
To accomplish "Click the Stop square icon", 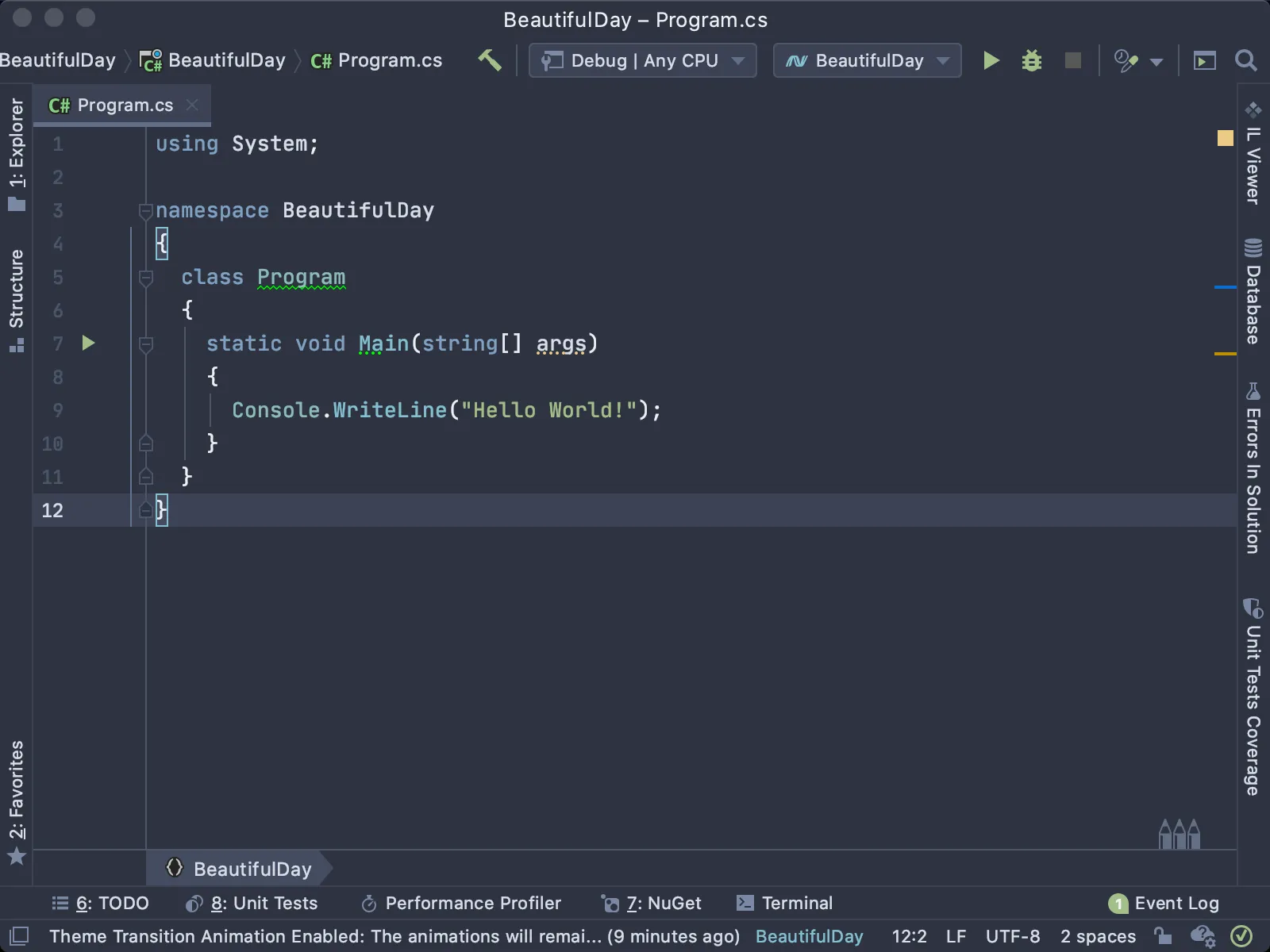I will coord(1073,60).
